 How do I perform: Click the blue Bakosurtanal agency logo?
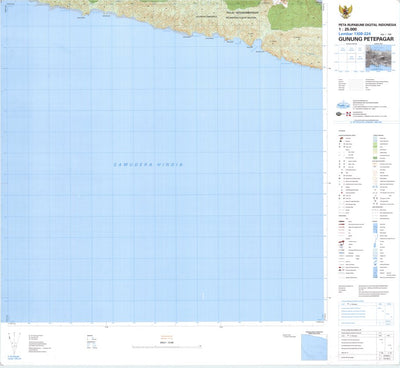coord(343,105)
